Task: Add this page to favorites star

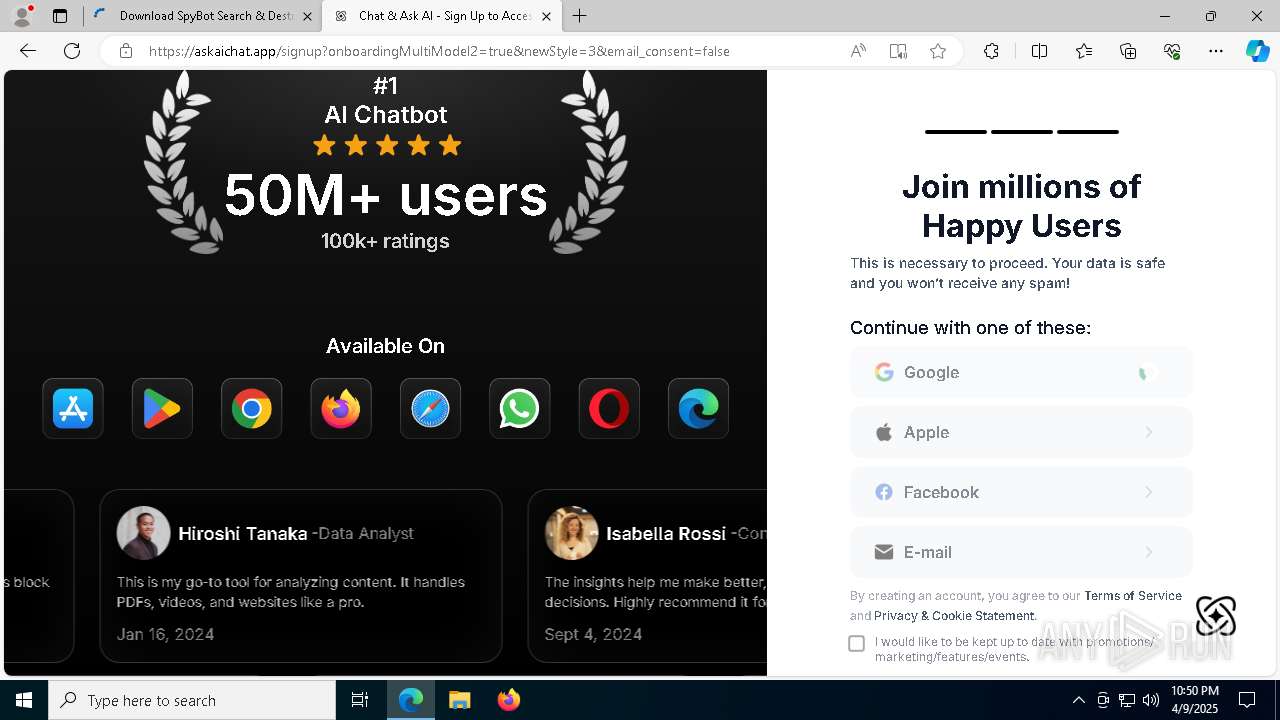Action: [x=938, y=51]
